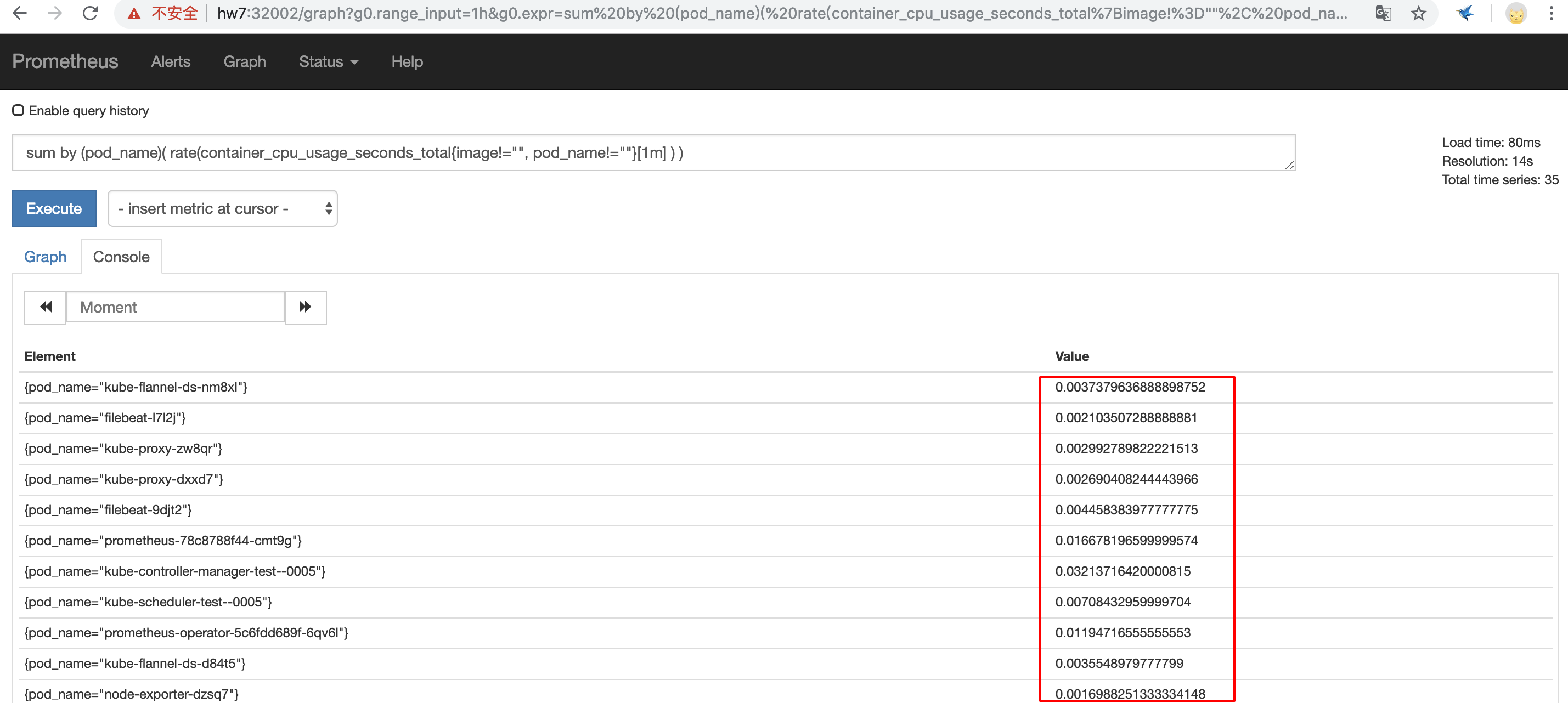Select the filebeat-l7l2j element row
Screen dimensions: 1568x703
(105, 418)
